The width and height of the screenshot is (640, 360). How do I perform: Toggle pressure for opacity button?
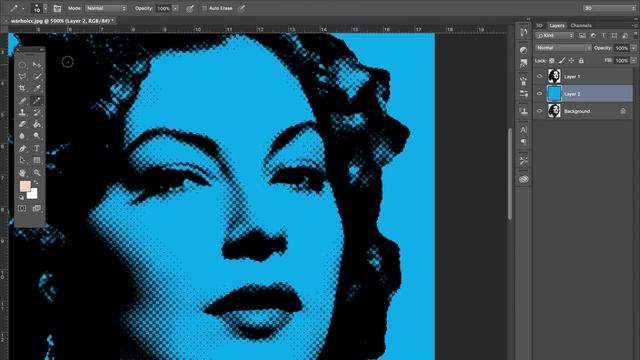tap(190, 8)
